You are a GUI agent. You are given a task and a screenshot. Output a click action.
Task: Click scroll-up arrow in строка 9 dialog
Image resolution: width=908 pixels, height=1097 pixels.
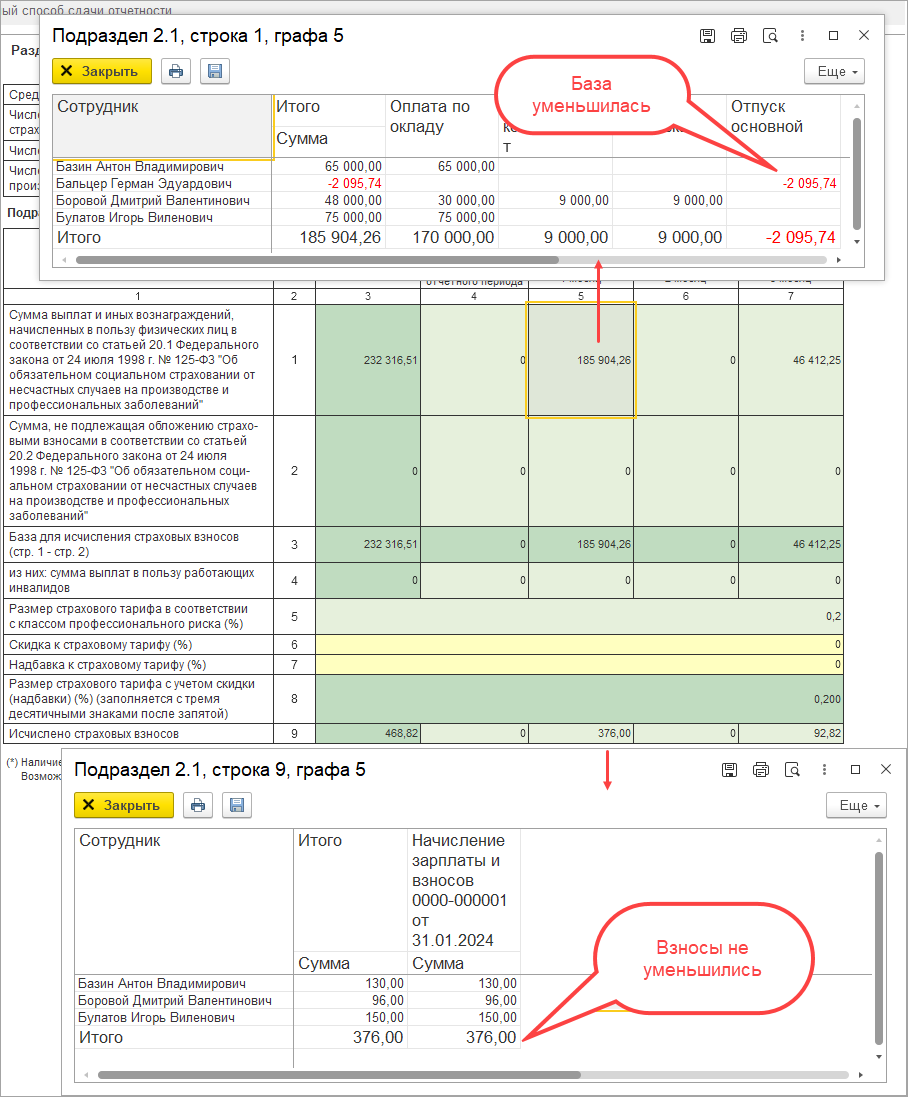coord(879,840)
